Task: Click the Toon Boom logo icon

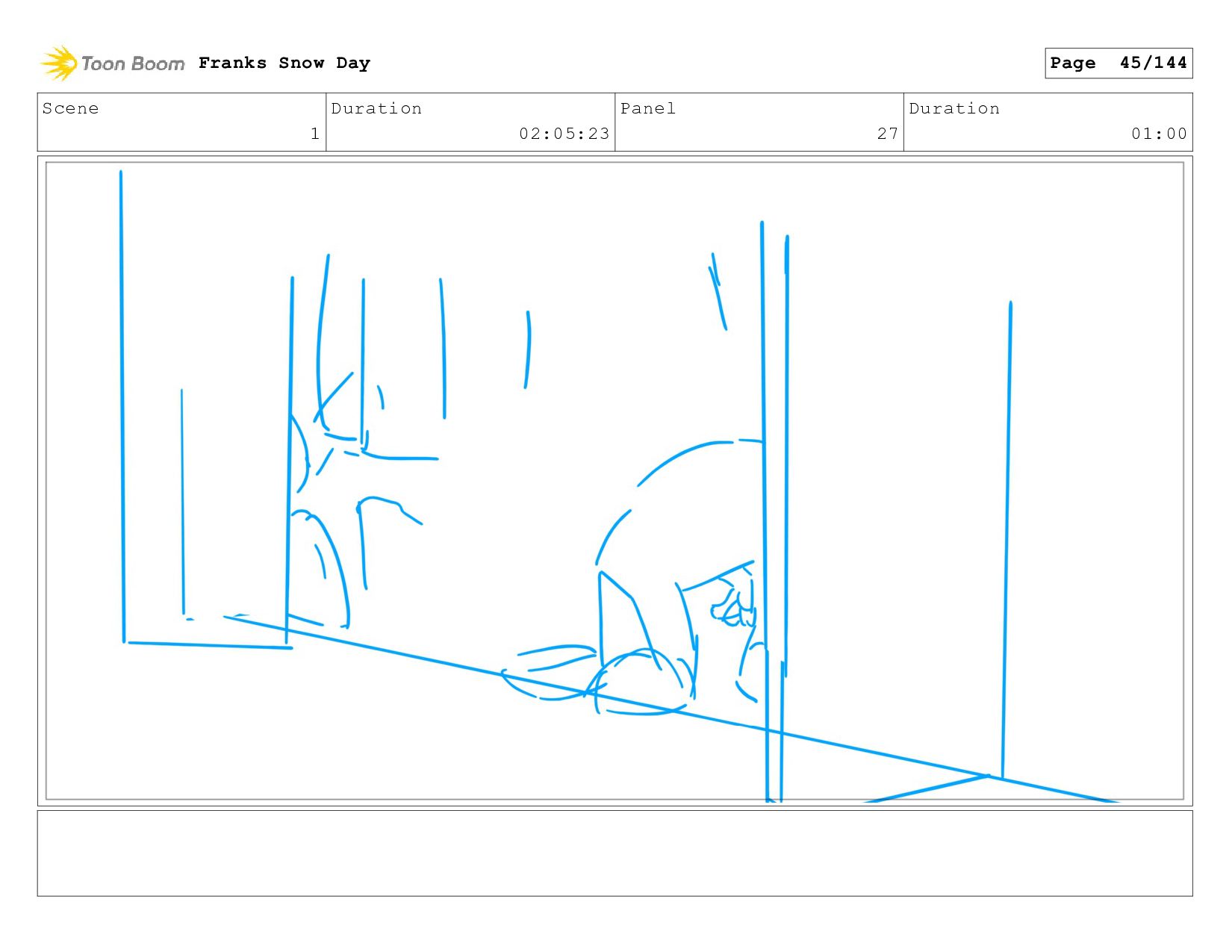Action: click(58, 63)
